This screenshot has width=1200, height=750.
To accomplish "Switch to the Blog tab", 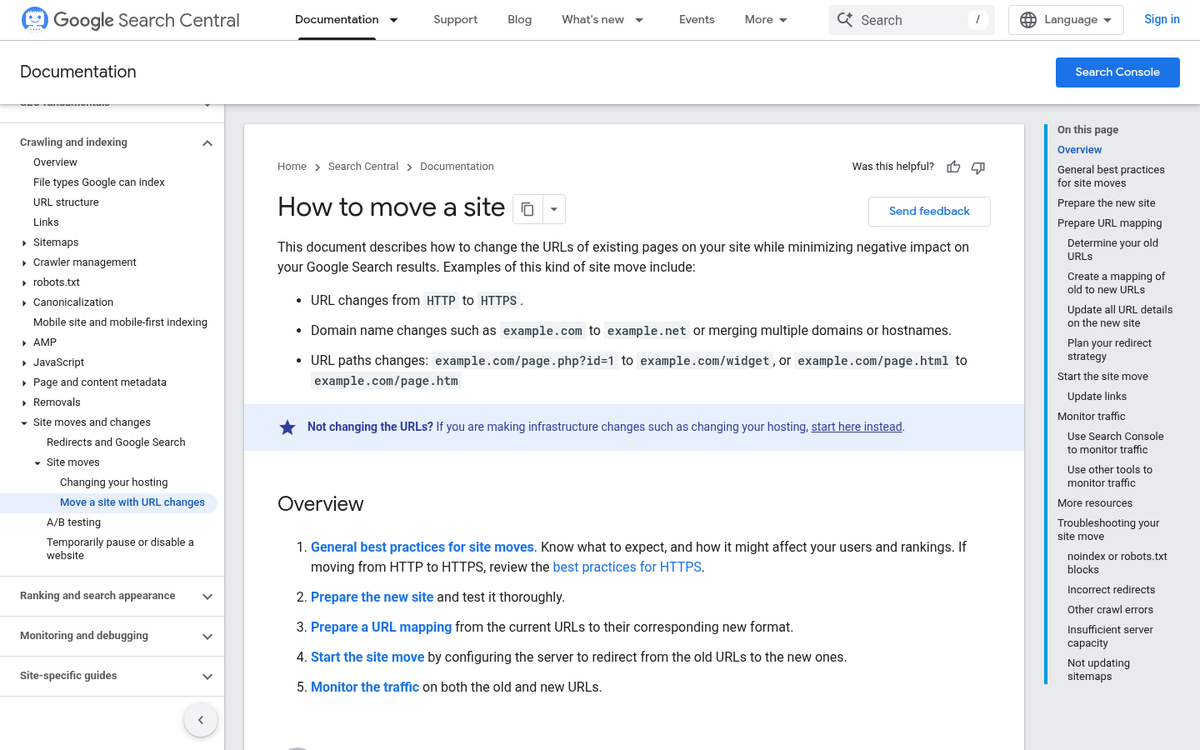I will click(519, 20).
